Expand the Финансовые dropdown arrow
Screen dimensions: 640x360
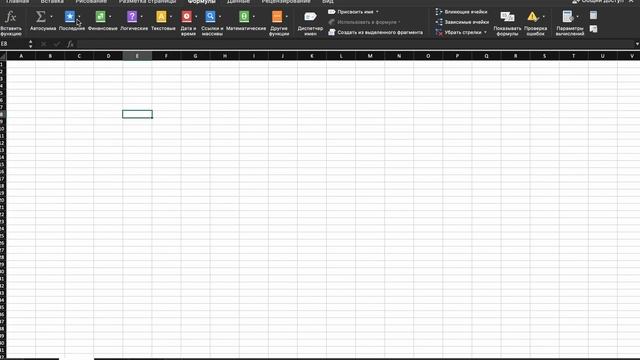[110, 17]
